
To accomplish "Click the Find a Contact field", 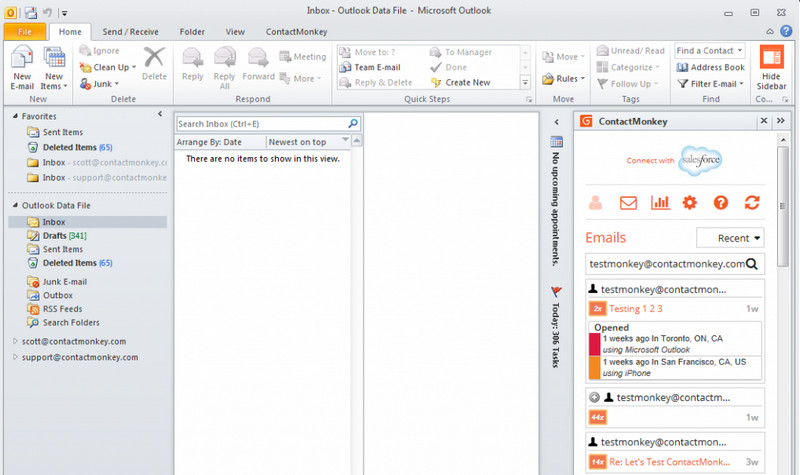I will click(x=710, y=51).
